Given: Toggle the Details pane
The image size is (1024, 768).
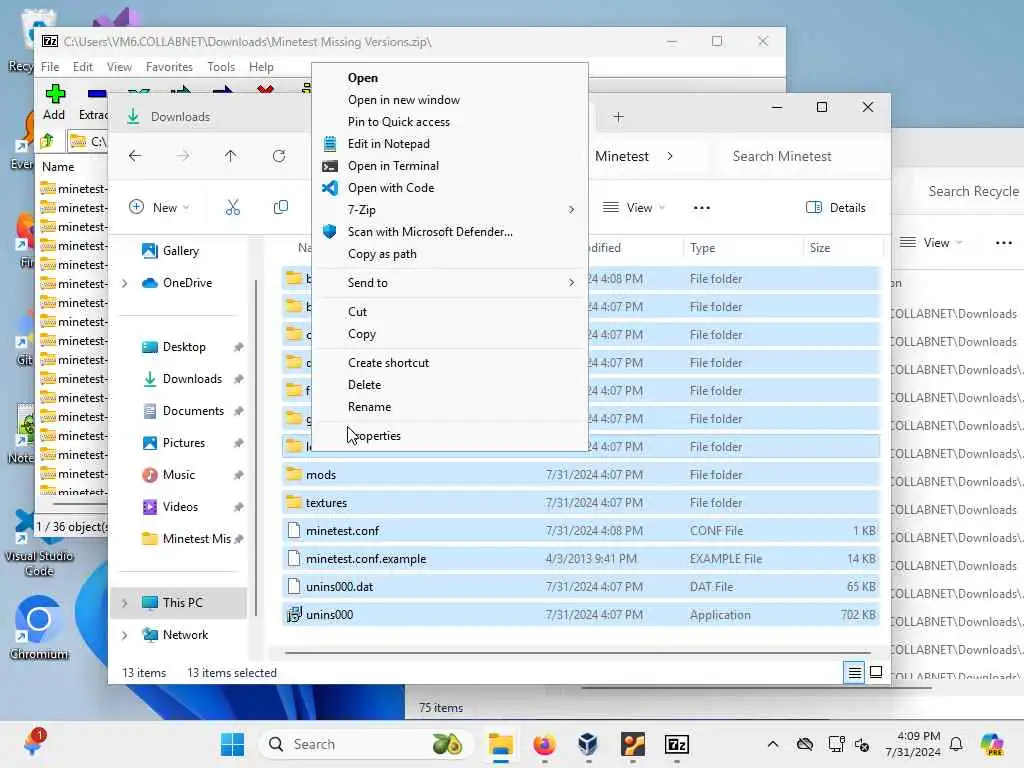Looking at the screenshot, I should pyautogui.click(x=836, y=208).
